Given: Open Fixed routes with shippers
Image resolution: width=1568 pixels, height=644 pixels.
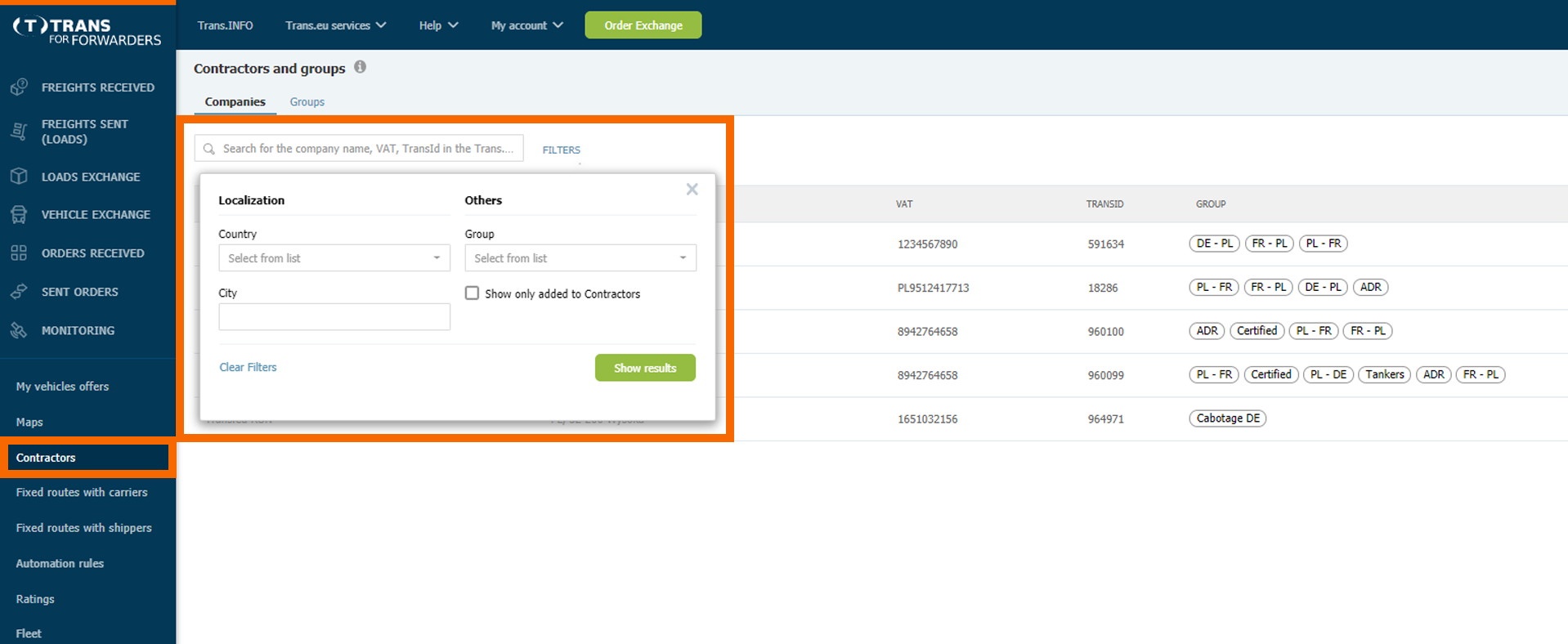Looking at the screenshot, I should click(83, 528).
